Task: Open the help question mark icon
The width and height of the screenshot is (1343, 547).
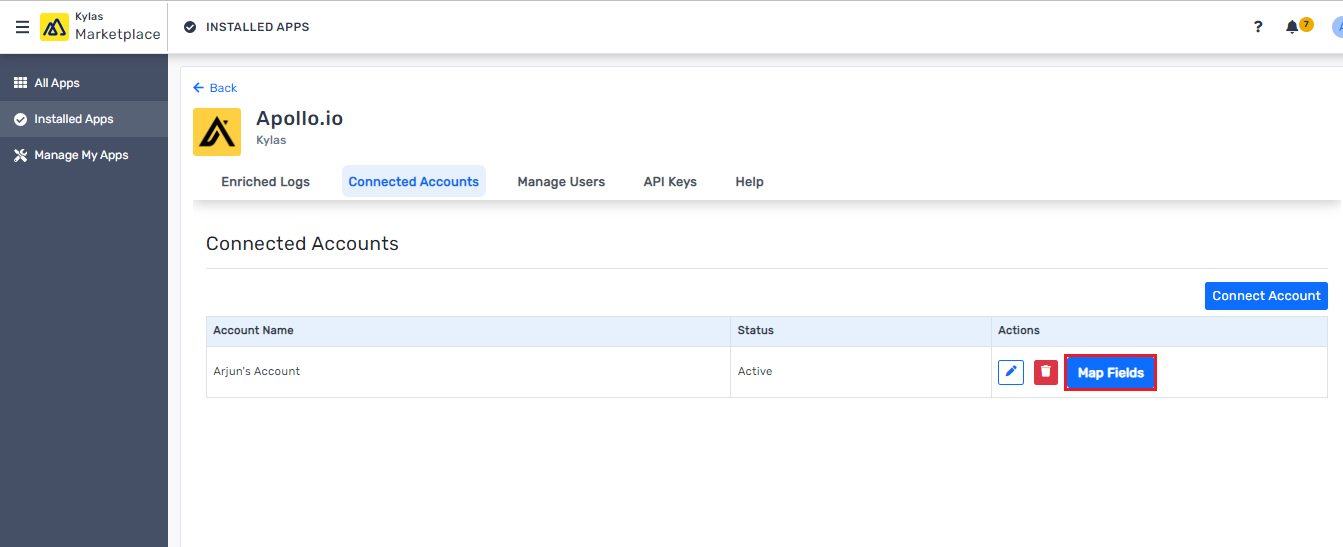Action: (x=1258, y=27)
